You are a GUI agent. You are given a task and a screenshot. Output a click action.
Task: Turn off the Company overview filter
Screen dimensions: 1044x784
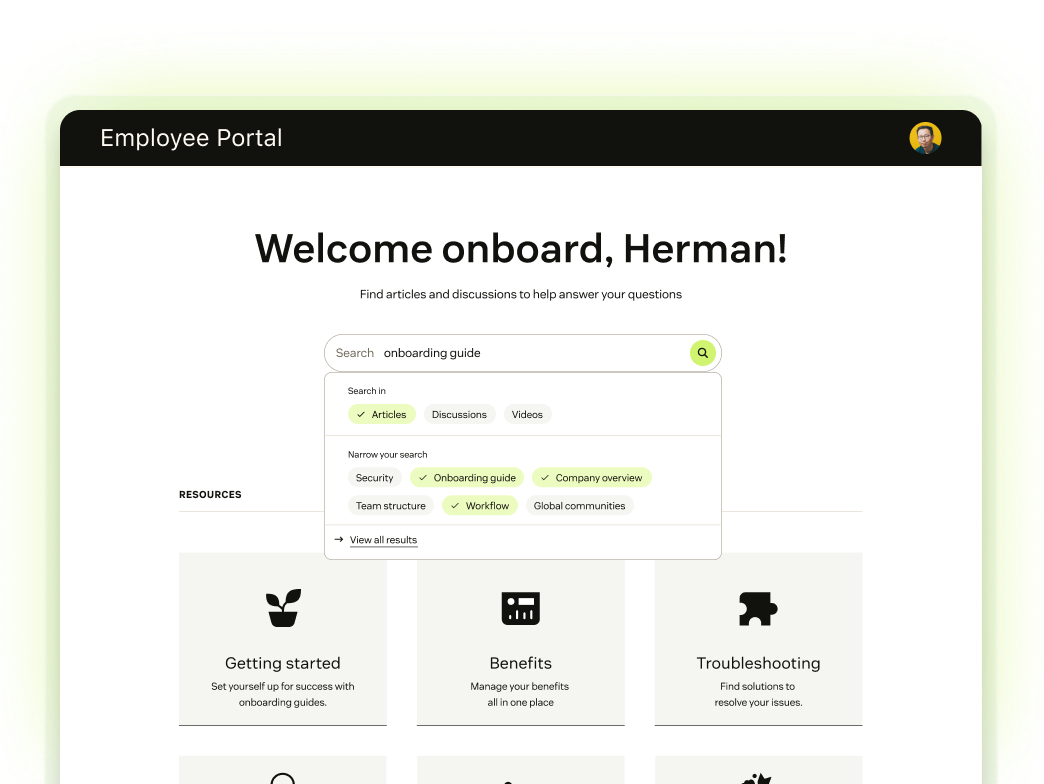pyautogui.click(x=591, y=477)
